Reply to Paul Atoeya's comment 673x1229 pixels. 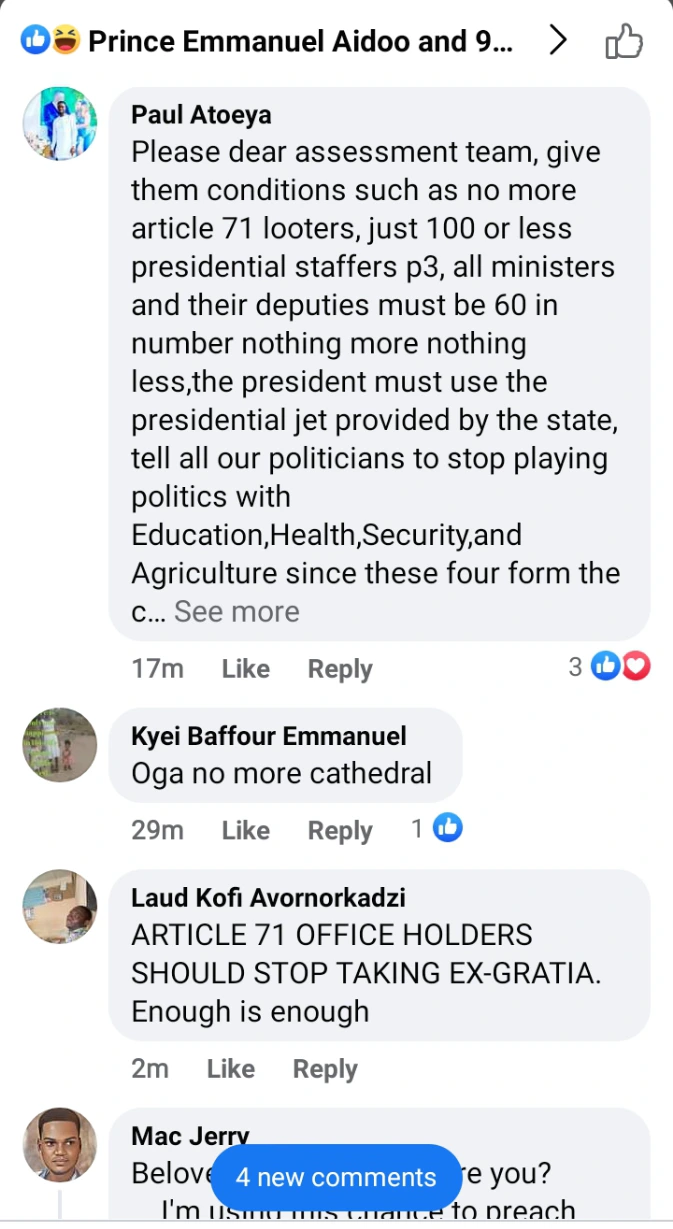pyautogui.click(x=339, y=669)
